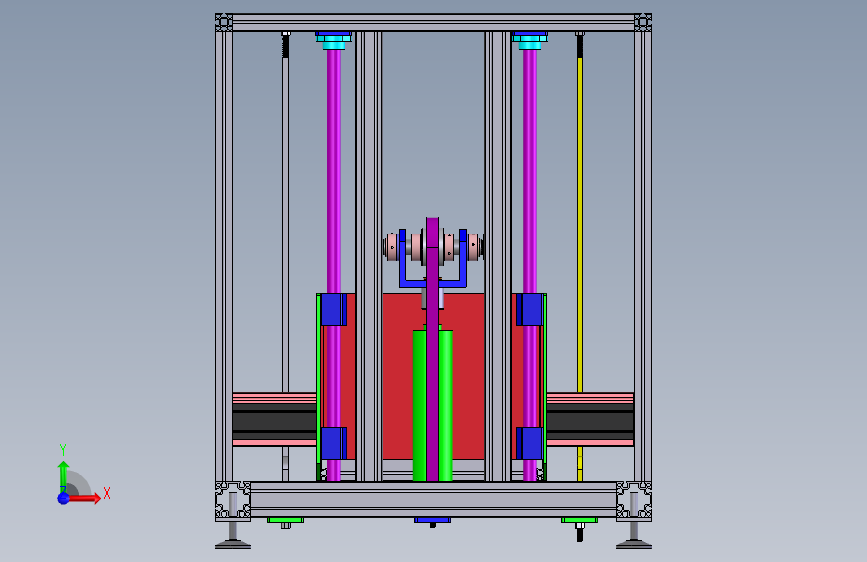
Task: Select the lower-right blue bearing block
Action: (530, 443)
